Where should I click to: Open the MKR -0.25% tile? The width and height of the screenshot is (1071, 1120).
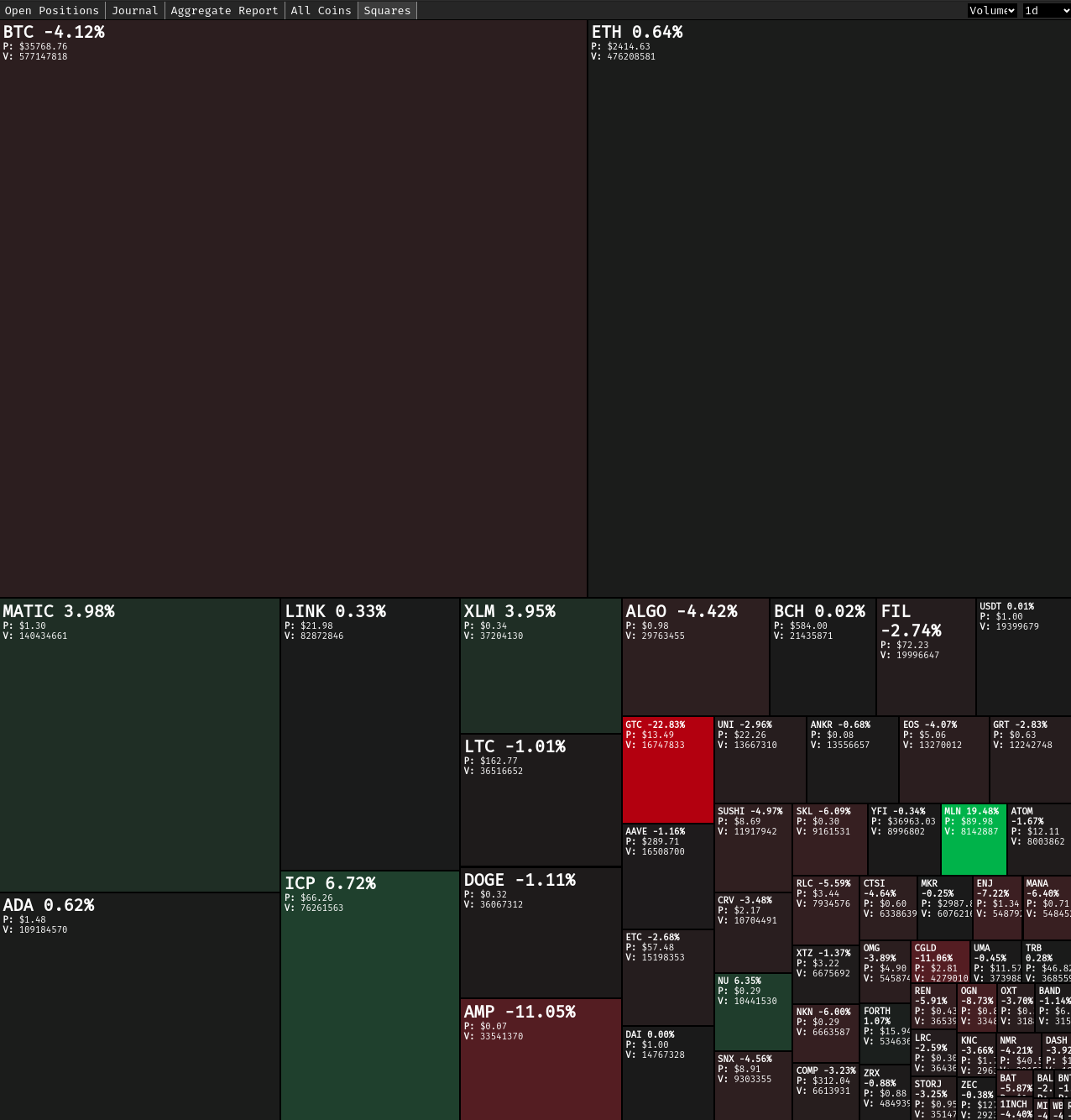click(945, 908)
